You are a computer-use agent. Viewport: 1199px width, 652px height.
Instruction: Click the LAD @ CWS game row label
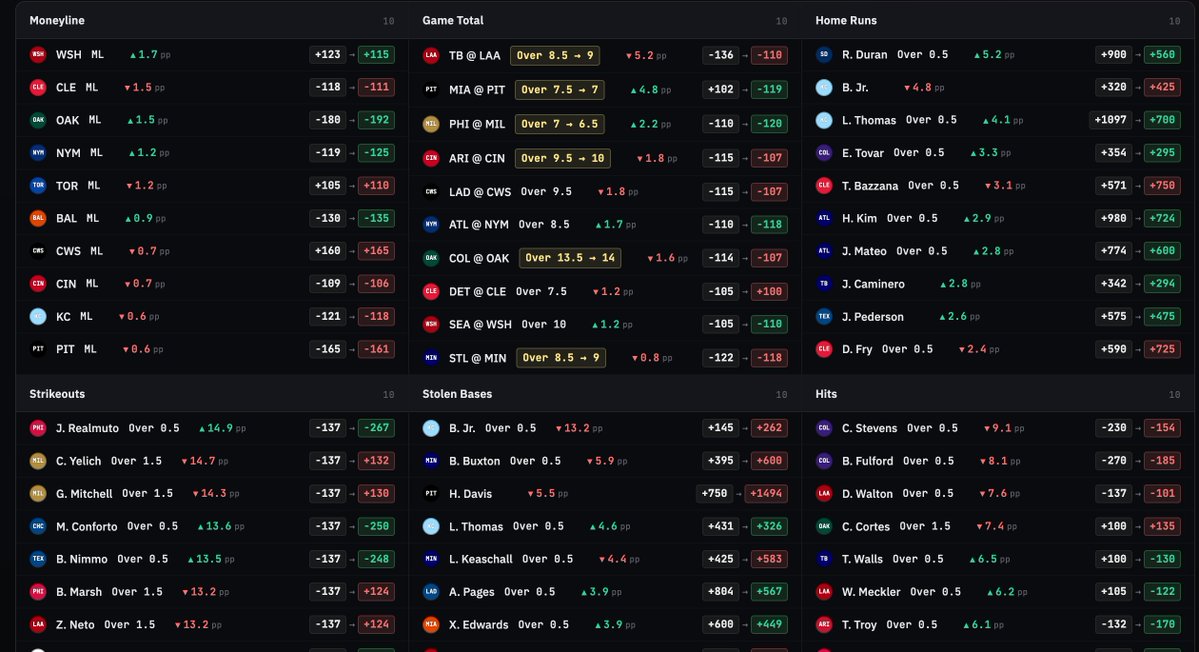[479, 192]
